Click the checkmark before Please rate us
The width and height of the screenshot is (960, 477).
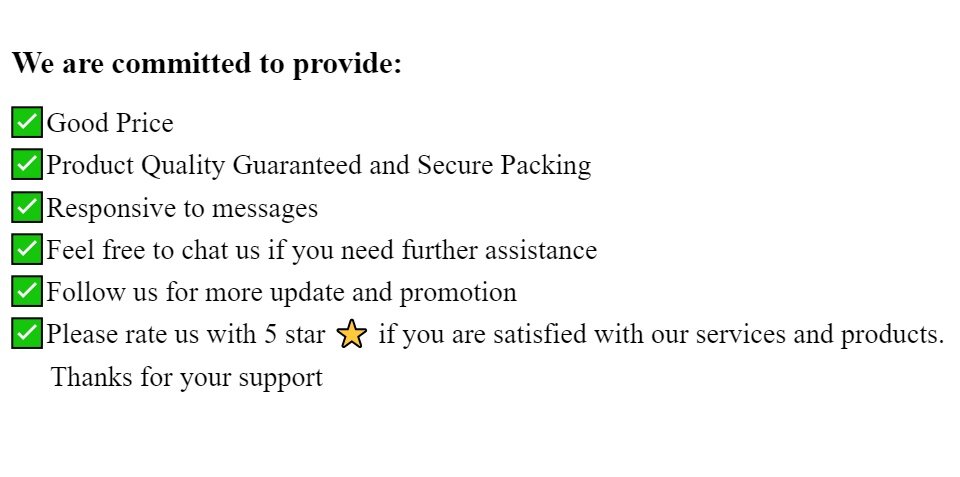[x=27, y=333]
